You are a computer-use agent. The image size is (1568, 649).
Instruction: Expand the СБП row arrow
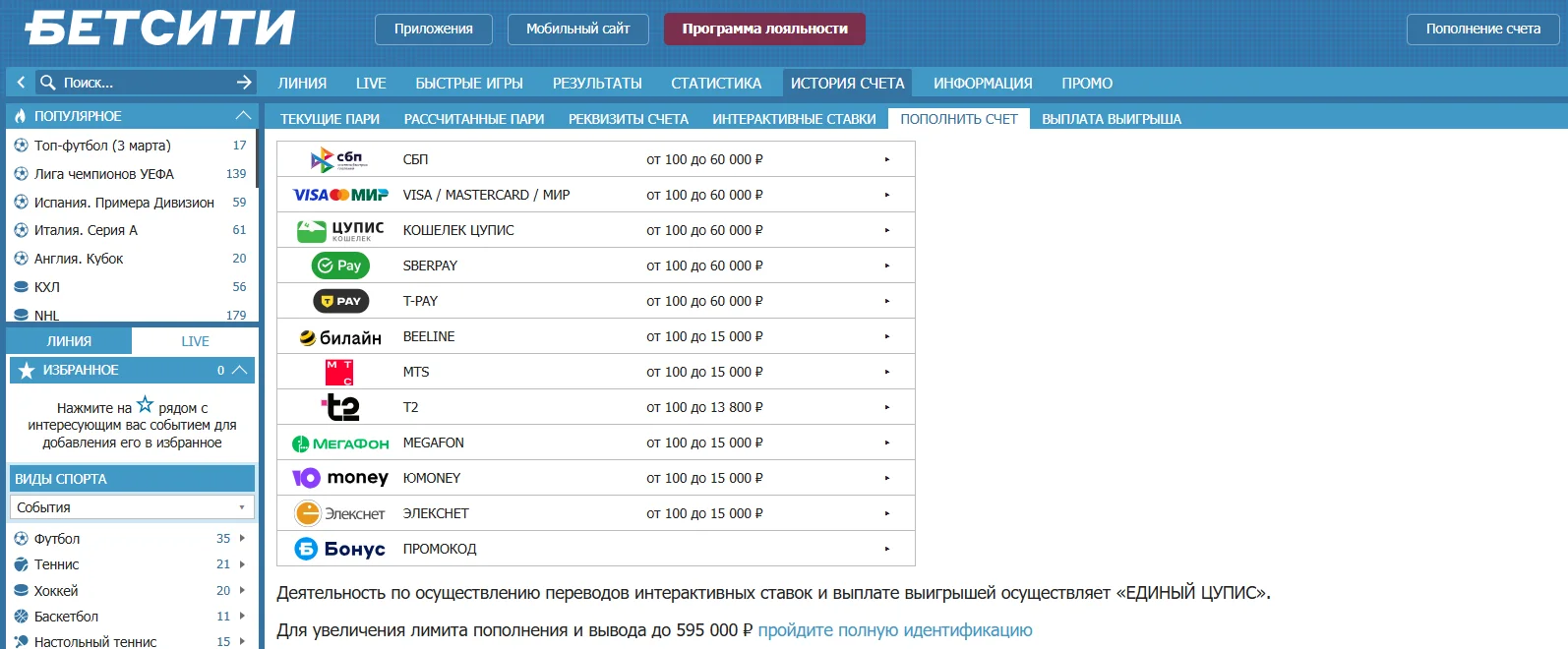tap(886, 159)
